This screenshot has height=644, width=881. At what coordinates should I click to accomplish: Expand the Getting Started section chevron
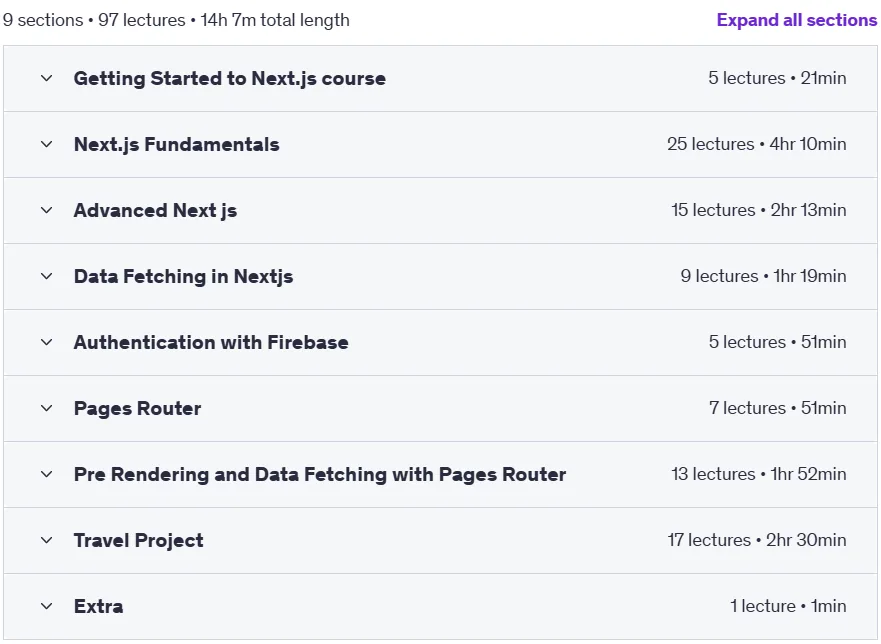click(x=47, y=78)
